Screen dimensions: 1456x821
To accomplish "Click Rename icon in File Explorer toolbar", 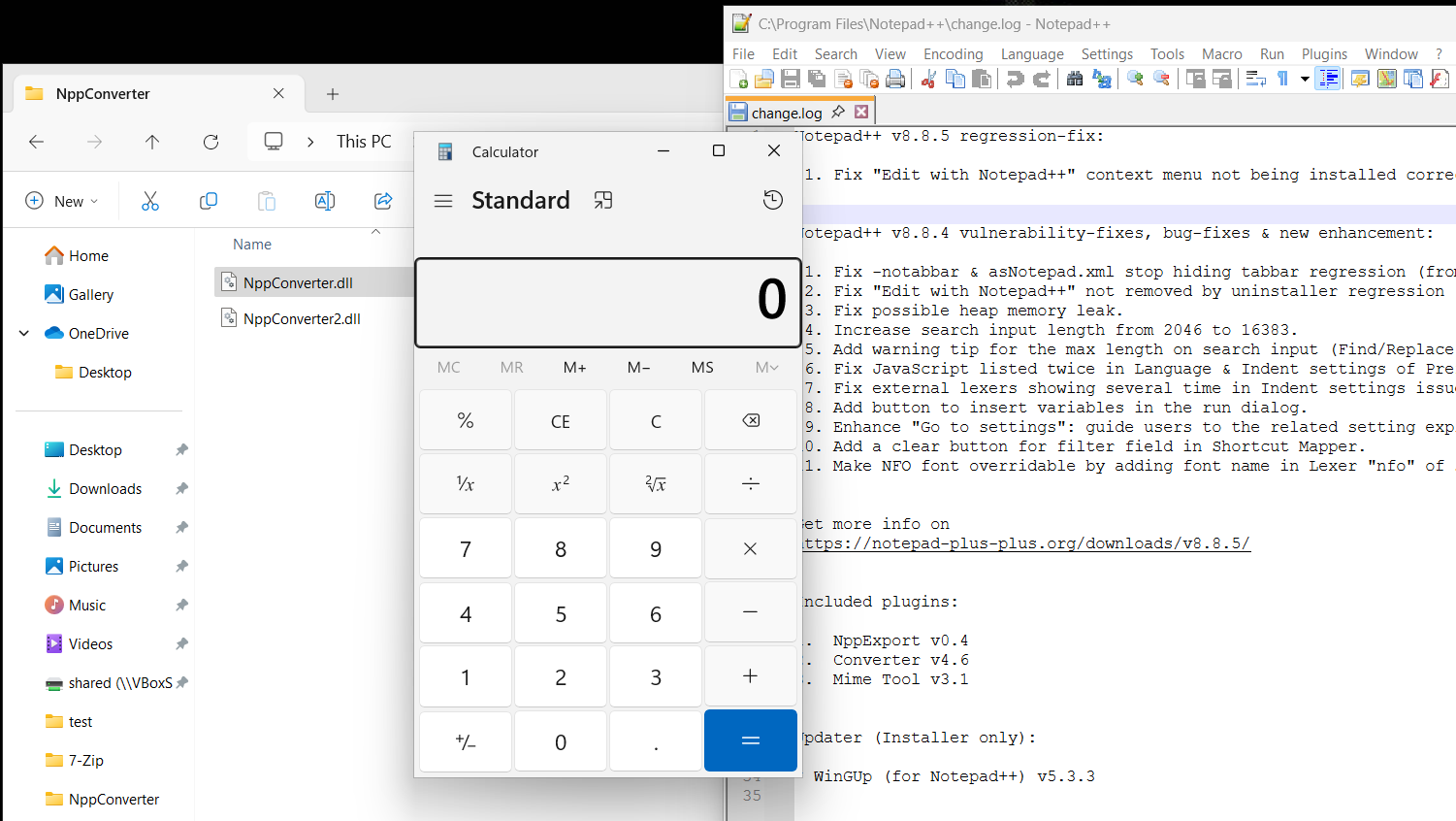I will tap(325, 201).
